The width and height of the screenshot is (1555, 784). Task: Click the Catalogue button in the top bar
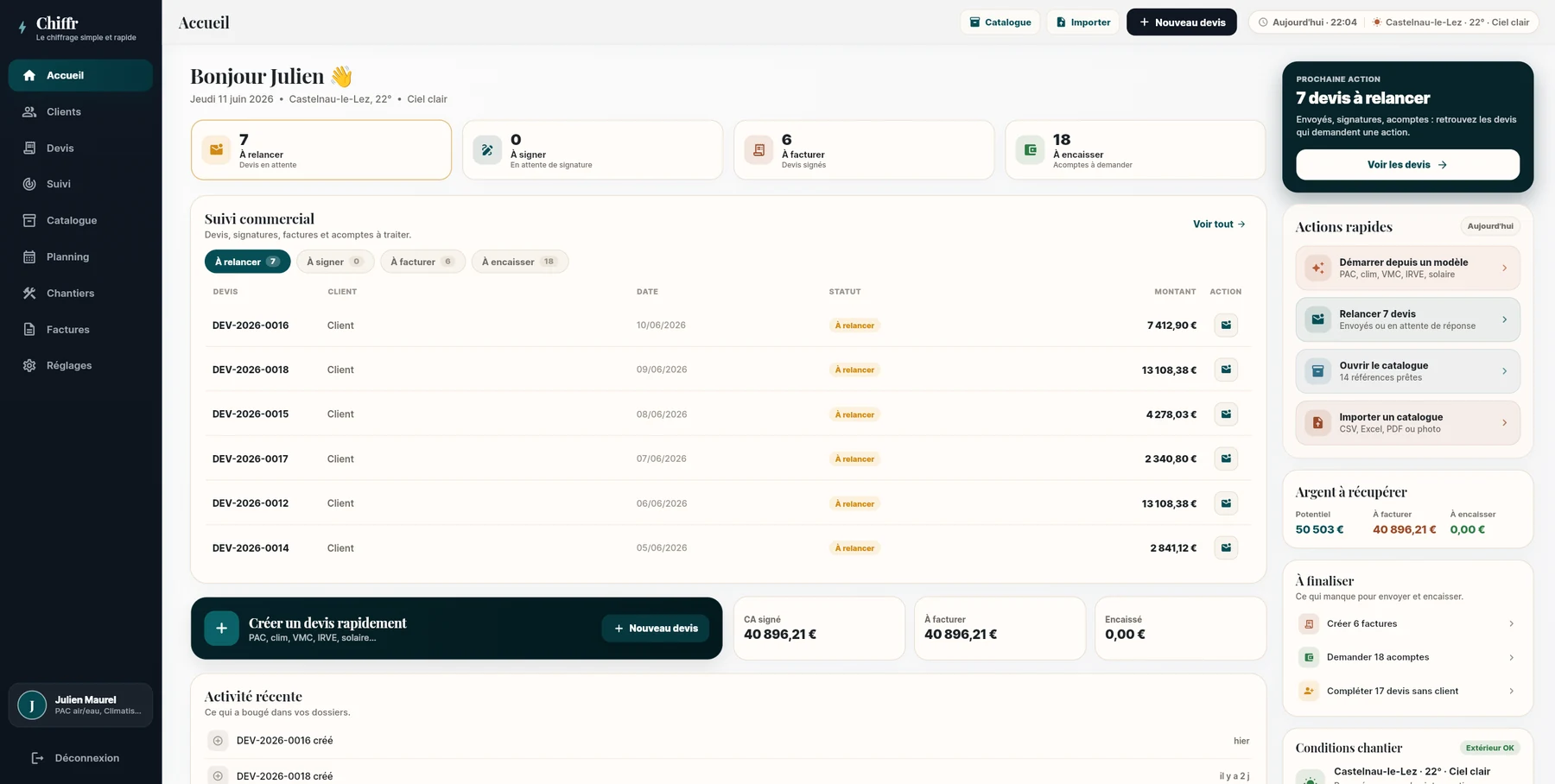[1000, 22]
